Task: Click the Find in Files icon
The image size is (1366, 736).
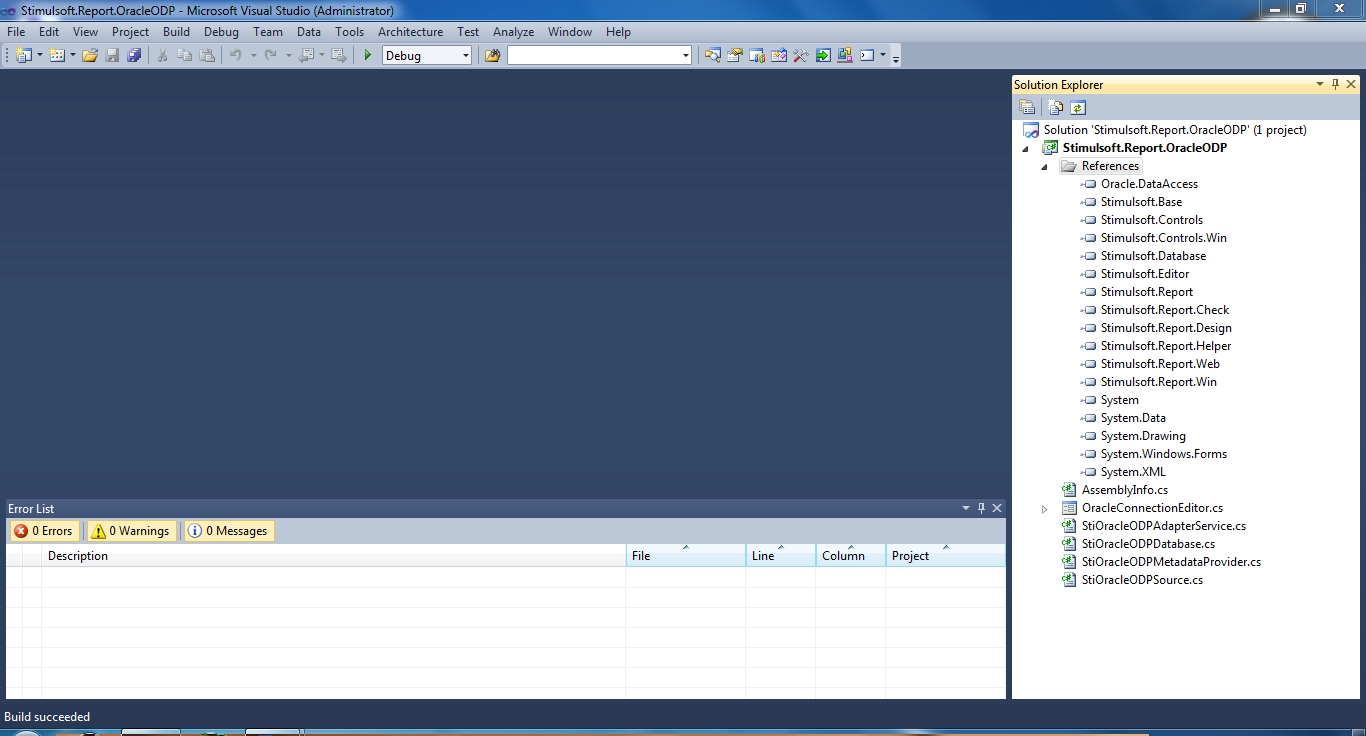Action: pos(492,56)
